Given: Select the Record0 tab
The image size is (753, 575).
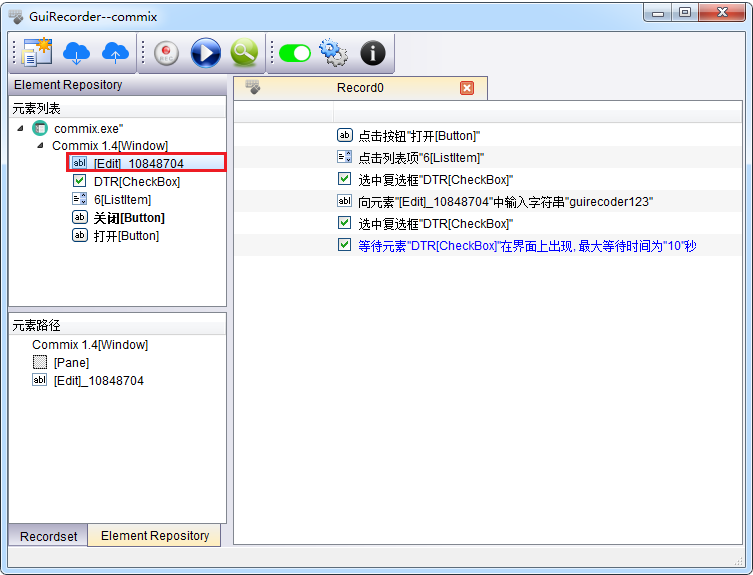Looking at the screenshot, I should tap(360, 88).
